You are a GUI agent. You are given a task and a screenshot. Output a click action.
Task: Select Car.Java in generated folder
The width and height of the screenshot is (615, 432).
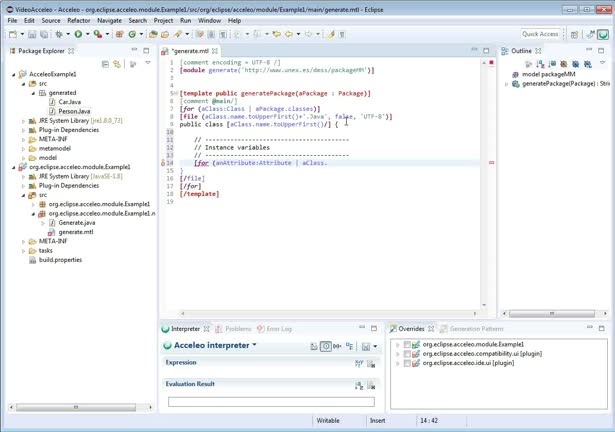coord(69,102)
